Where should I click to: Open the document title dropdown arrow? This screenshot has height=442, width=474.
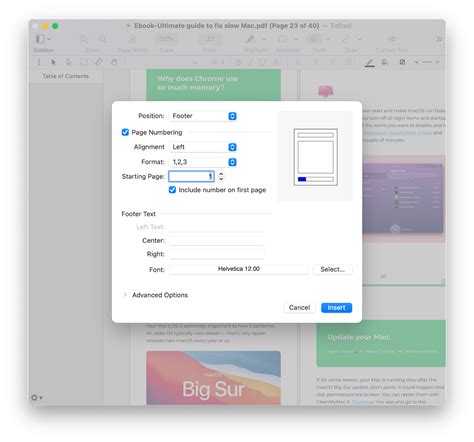pyautogui.click(x=128, y=26)
